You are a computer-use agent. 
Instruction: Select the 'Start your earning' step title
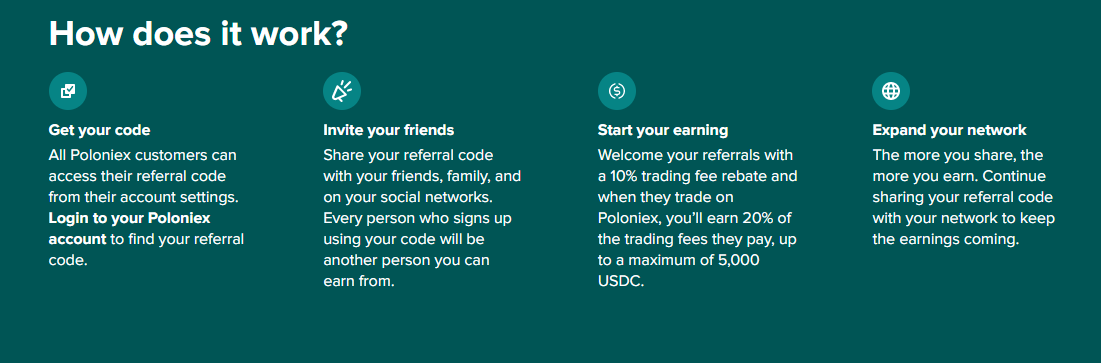663,130
